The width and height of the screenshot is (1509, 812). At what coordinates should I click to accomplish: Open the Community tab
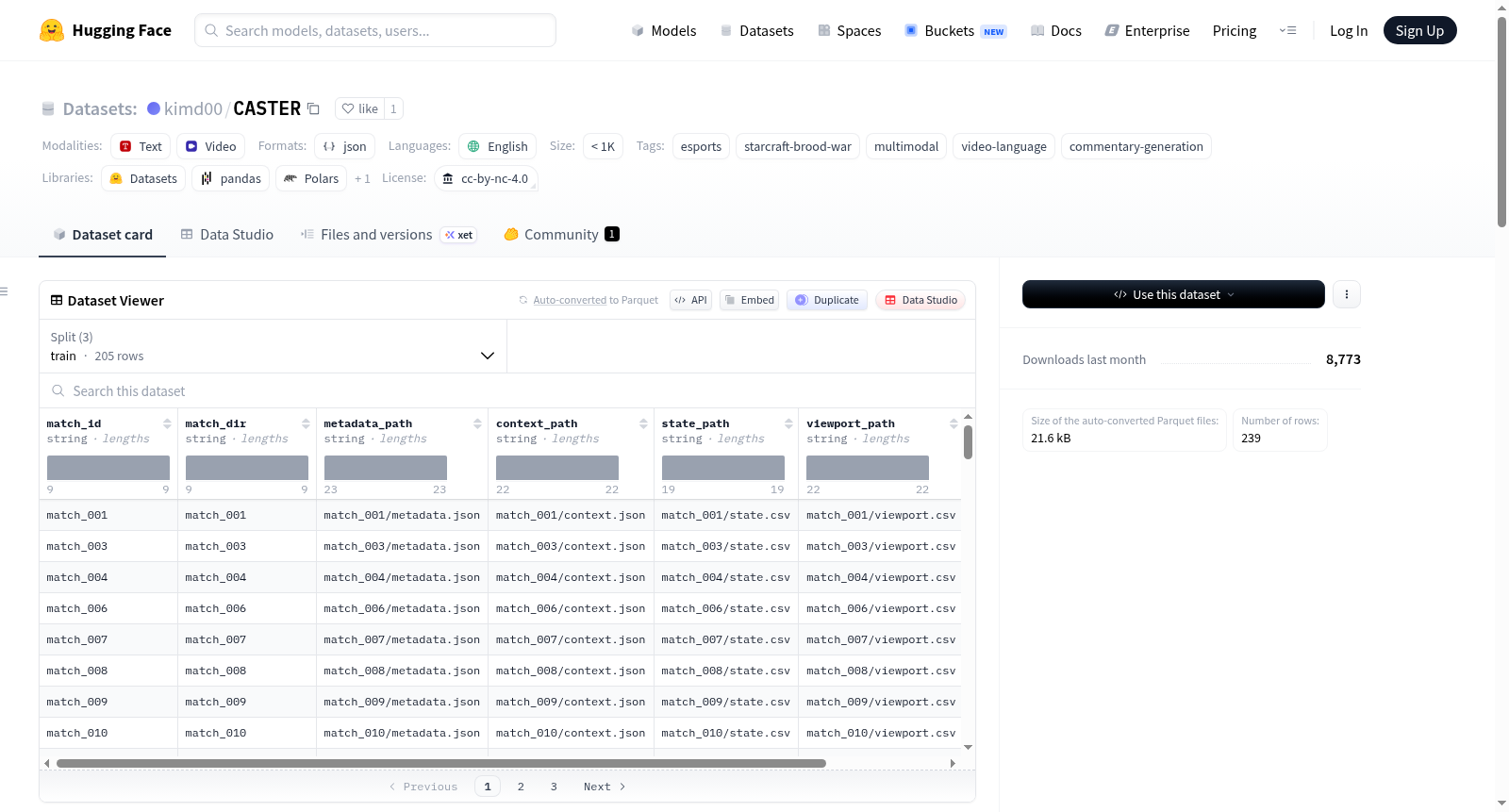562,235
